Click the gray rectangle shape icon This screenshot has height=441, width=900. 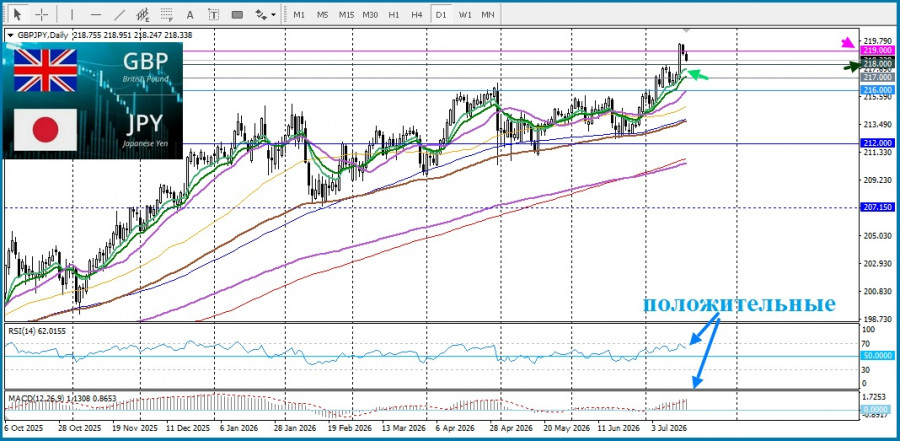click(237, 14)
